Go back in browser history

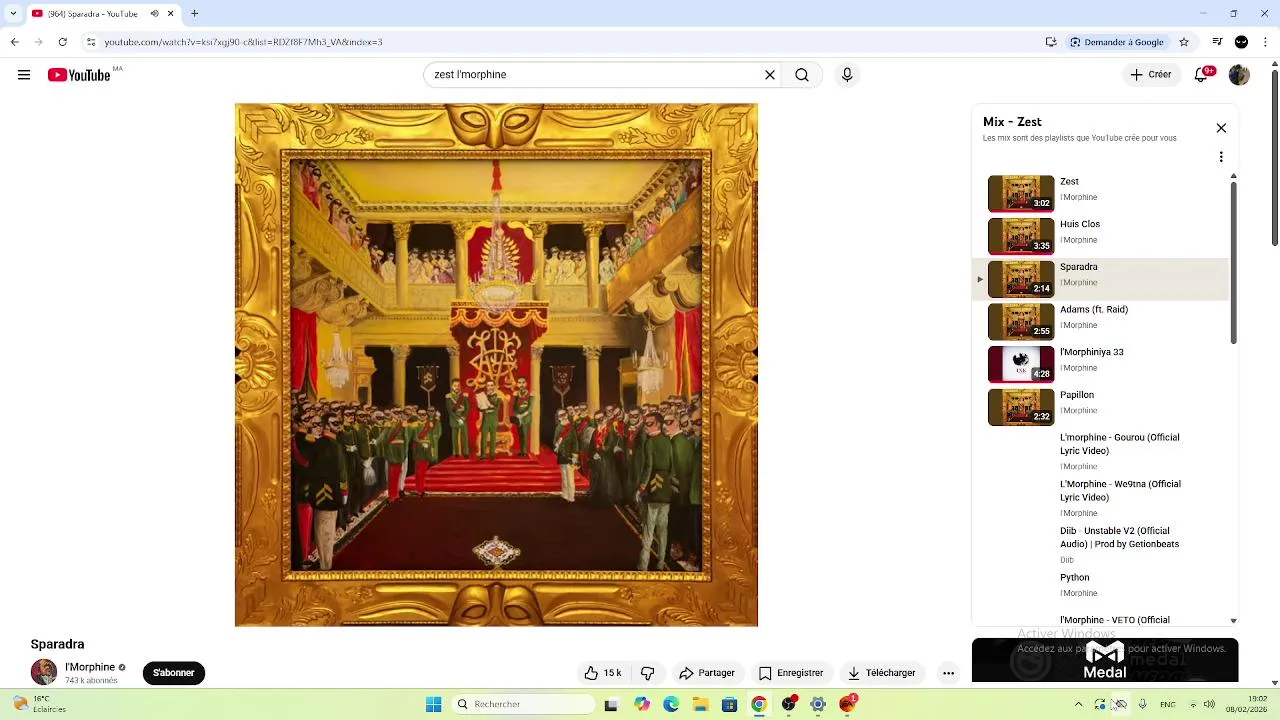(14, 42)
